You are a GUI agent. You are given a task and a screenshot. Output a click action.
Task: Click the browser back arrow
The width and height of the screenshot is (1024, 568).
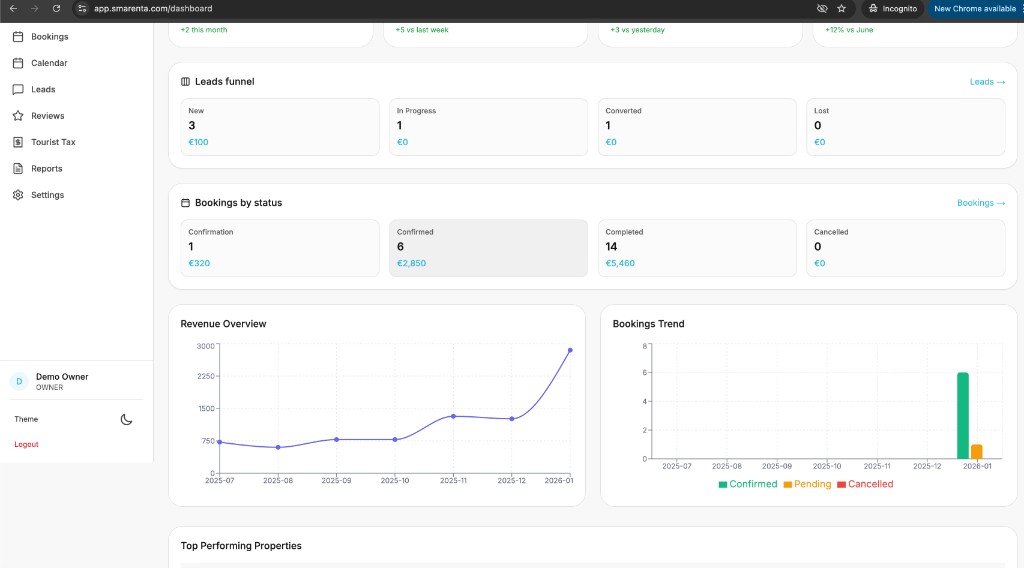(13, 8)
